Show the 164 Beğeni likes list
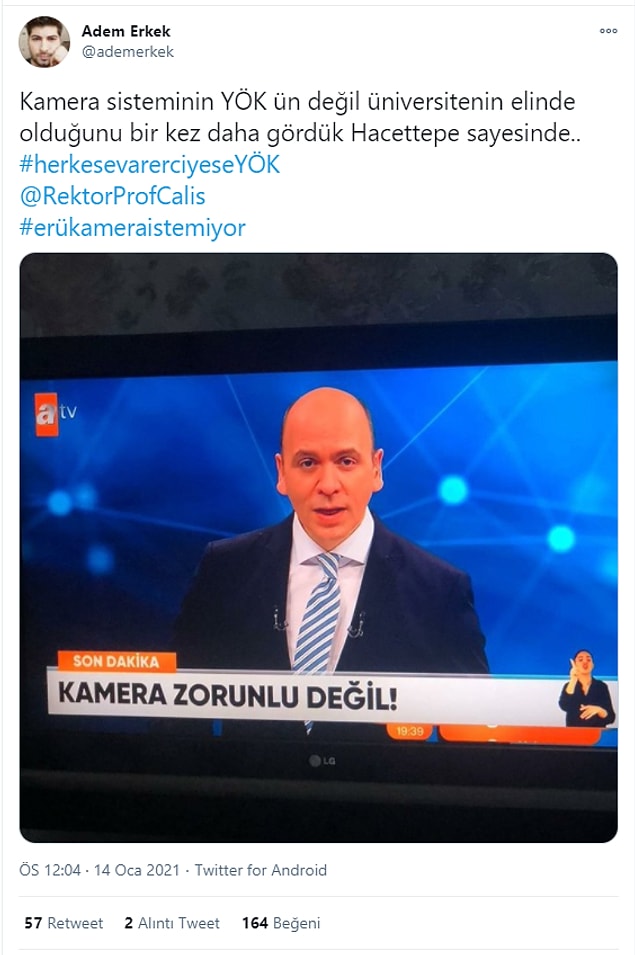The width and height of the screenshot is (635, 955). point(281,923)
